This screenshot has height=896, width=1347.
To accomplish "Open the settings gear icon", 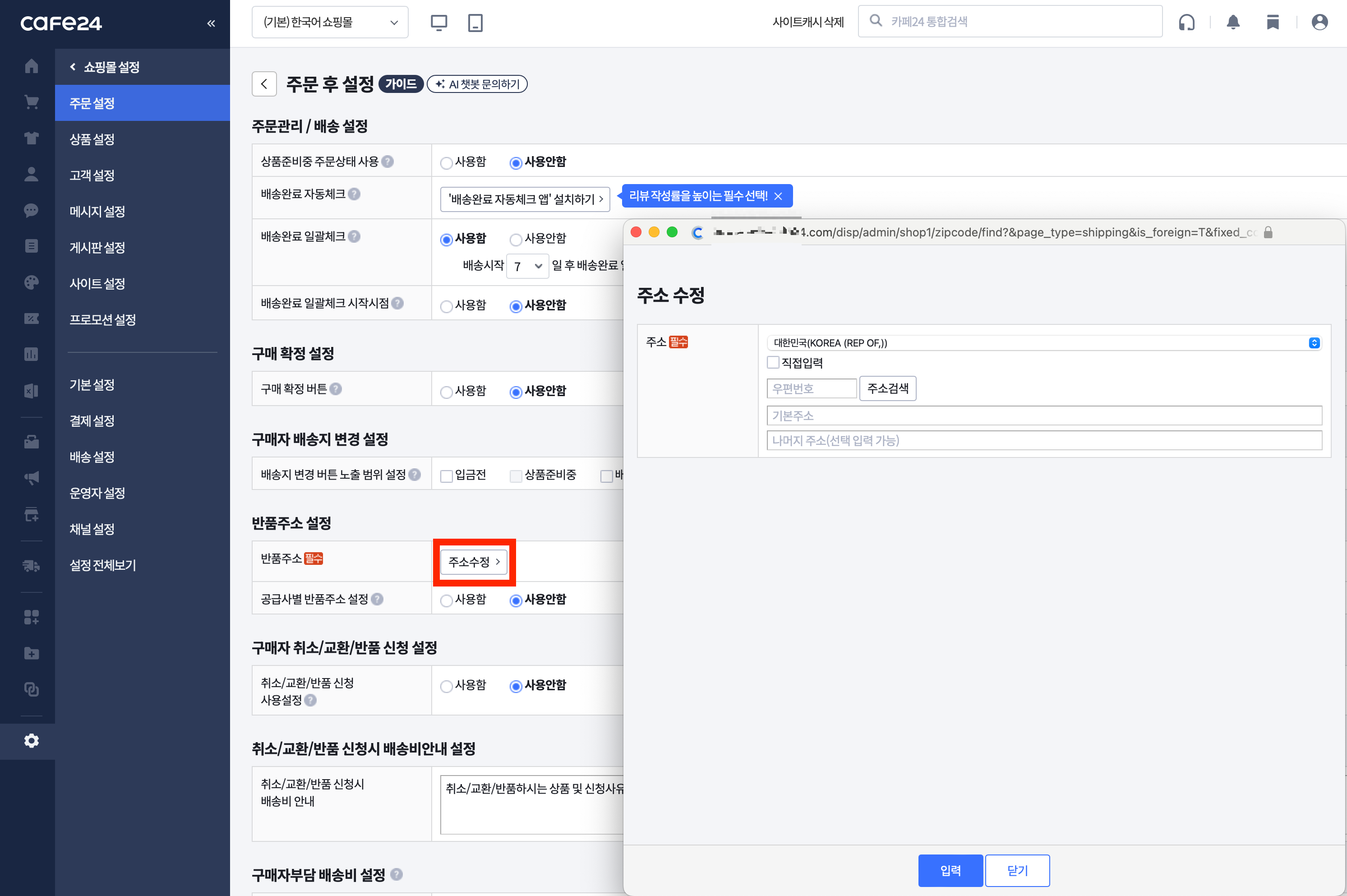I will 32,740.
